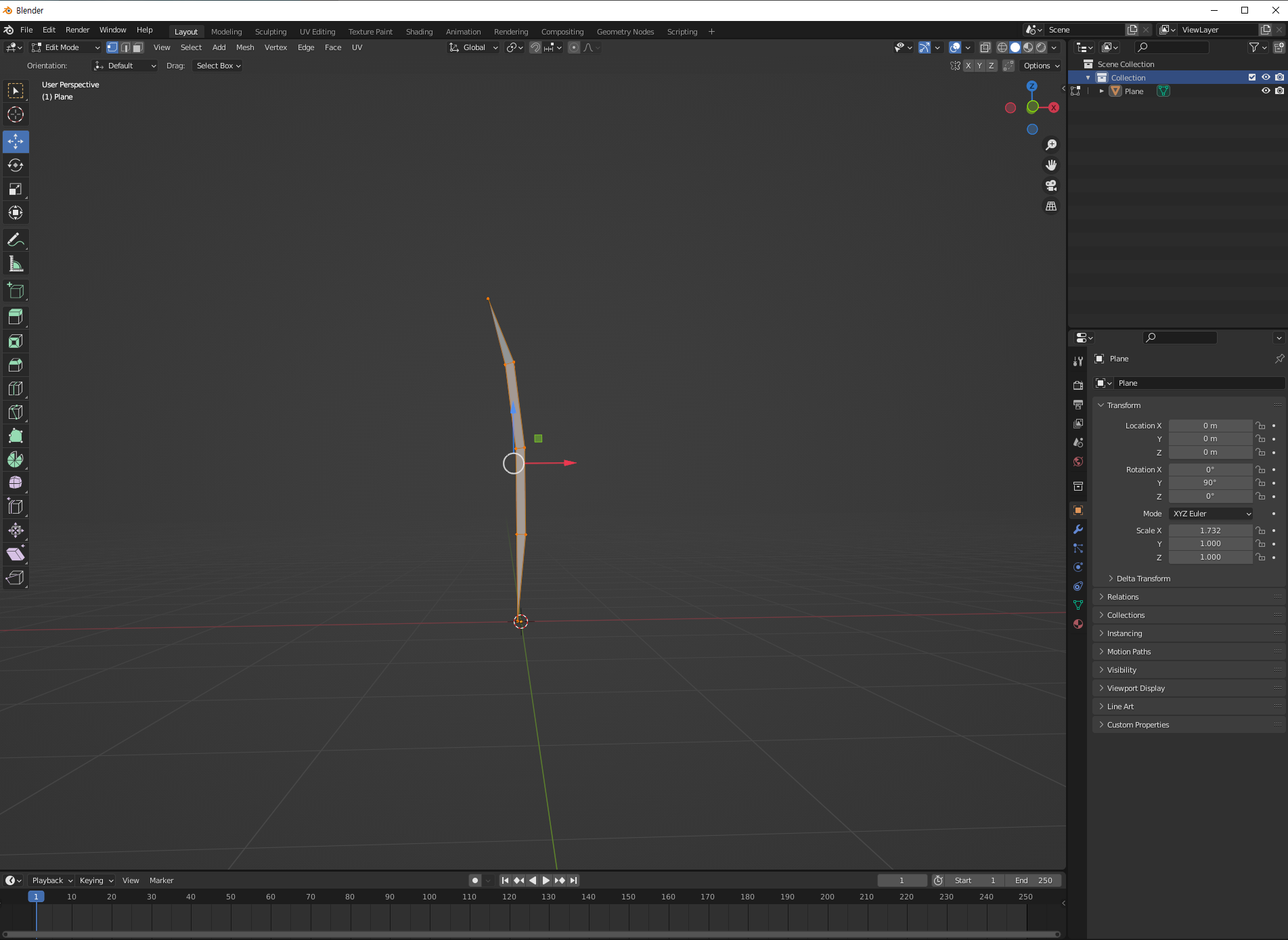Screen dimensions: 1288x940
Task: Toggle camera view icon
Action: pos(1051,185)
